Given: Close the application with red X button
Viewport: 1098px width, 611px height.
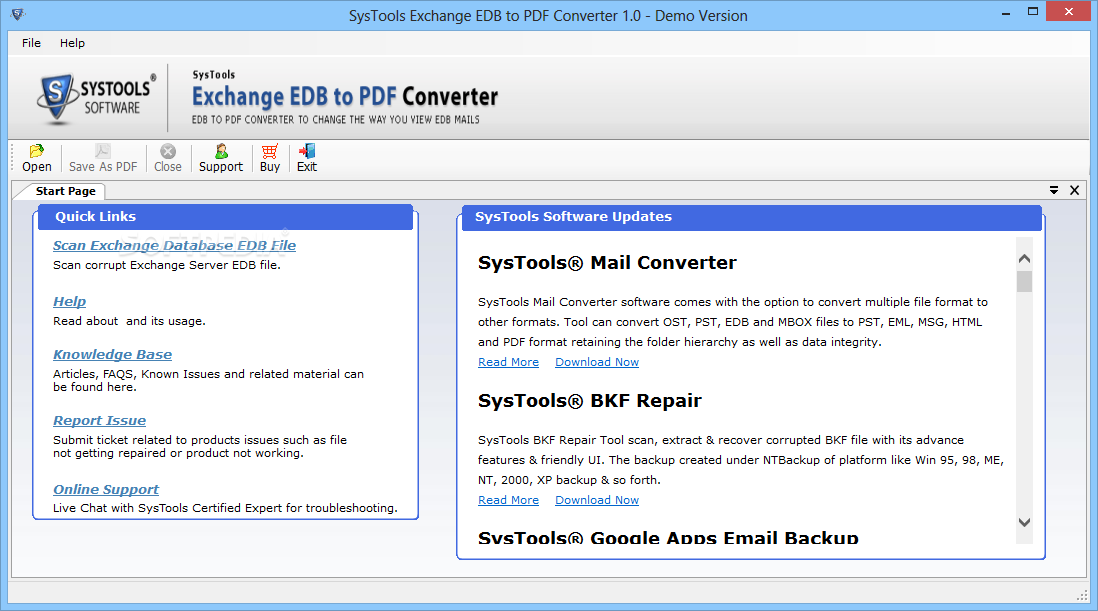Looking at the screenshot, I should pos(1069,11).
